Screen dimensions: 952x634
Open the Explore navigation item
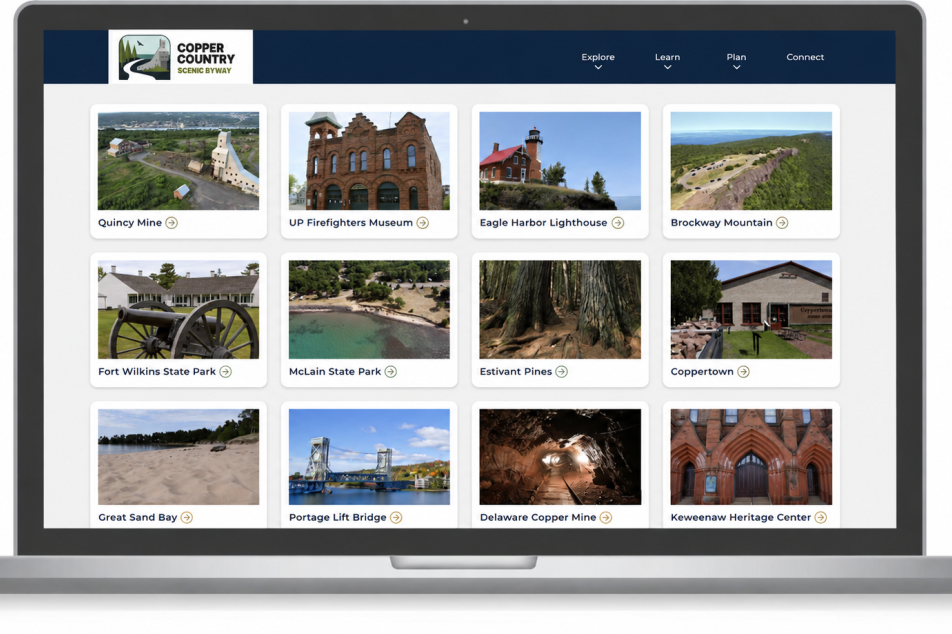[598, 57]
